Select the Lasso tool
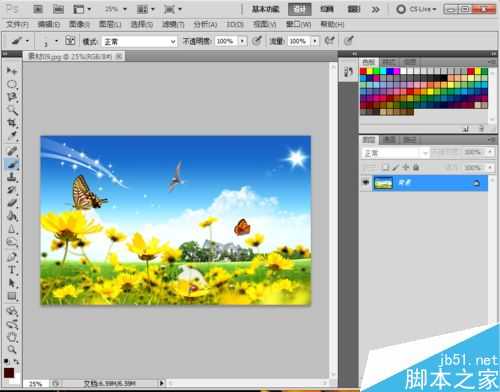 (12, 97)
